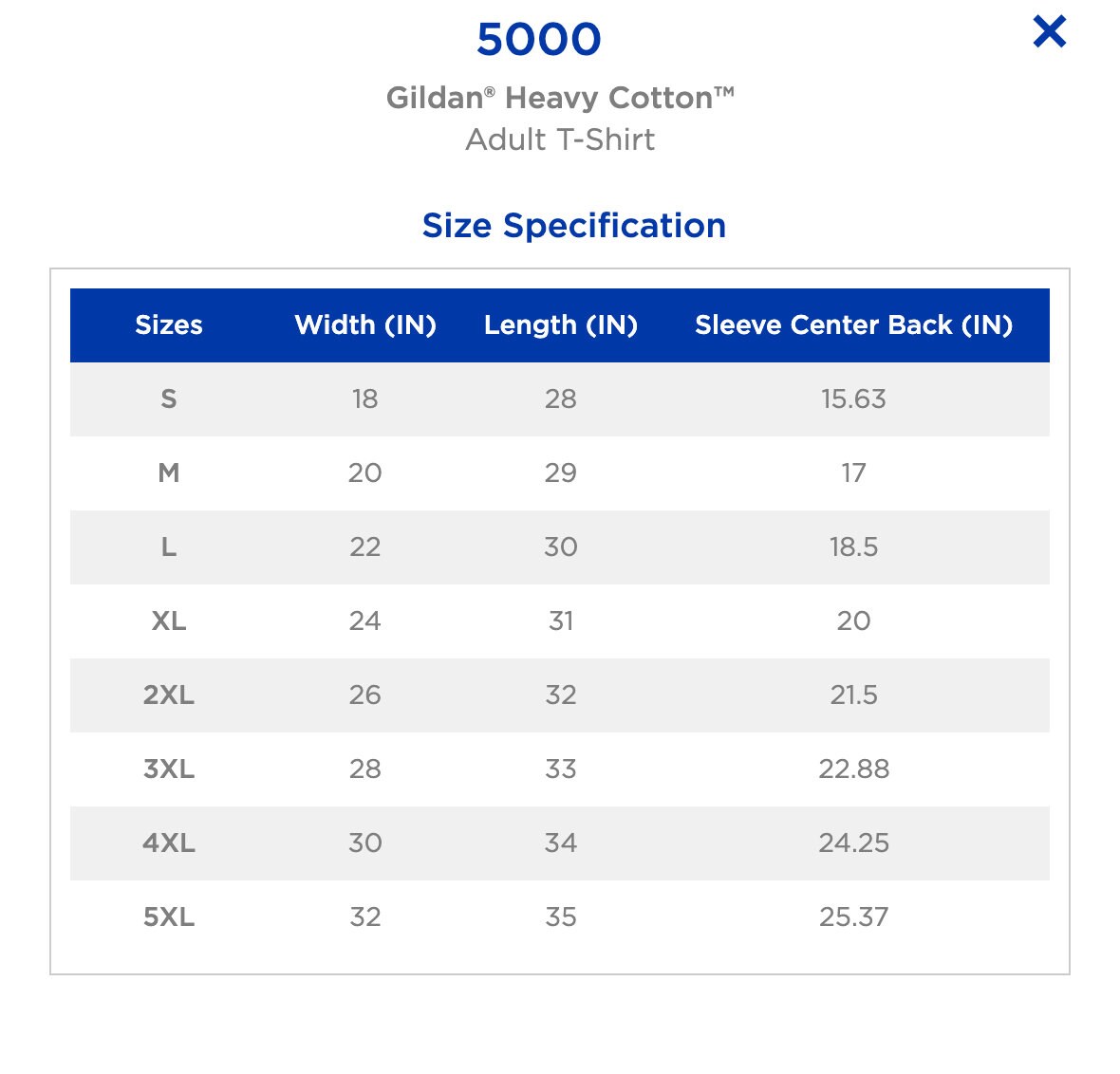The image size is (1120, 1074).
Task: Select the XL size row label
Action: (x=169, y=621)
